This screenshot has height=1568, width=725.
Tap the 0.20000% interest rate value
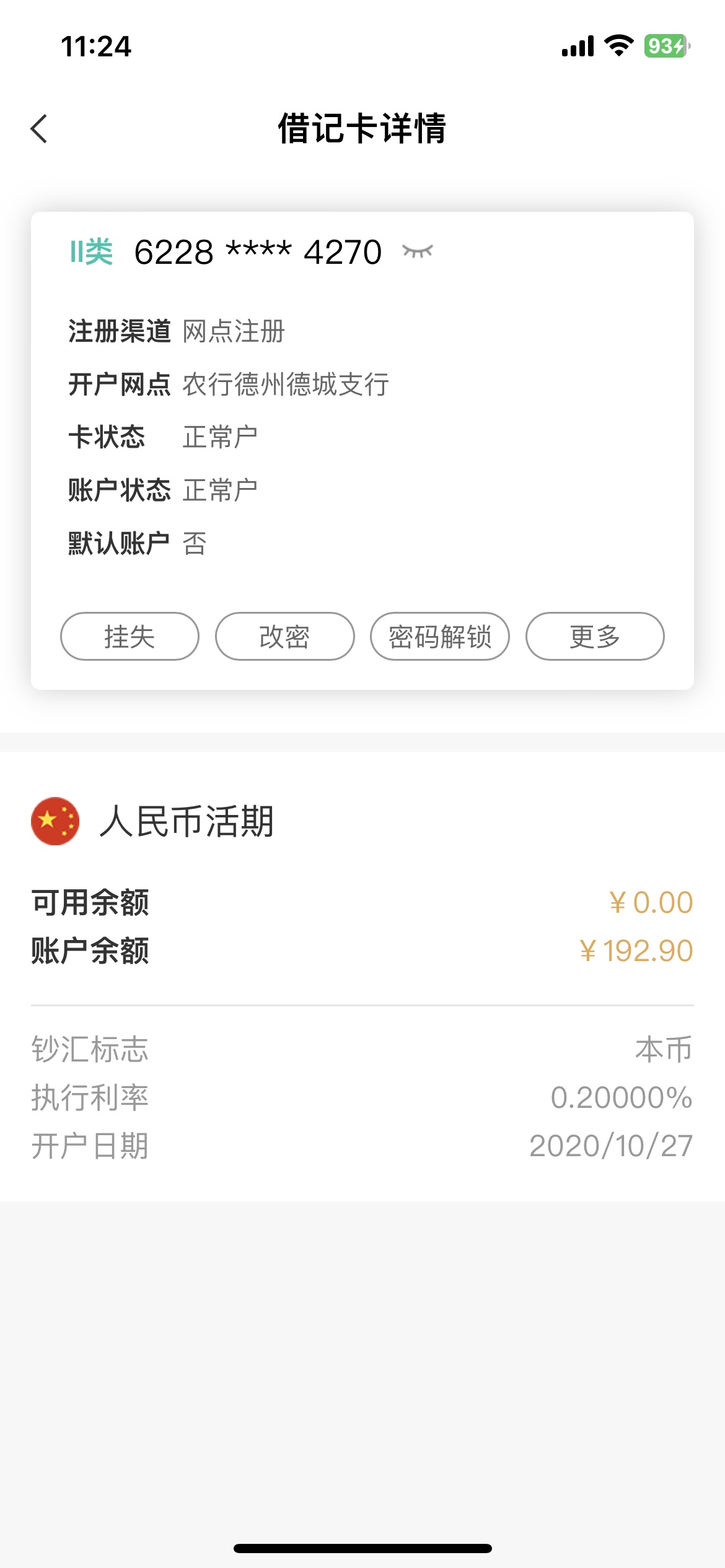pos(621,1097)
